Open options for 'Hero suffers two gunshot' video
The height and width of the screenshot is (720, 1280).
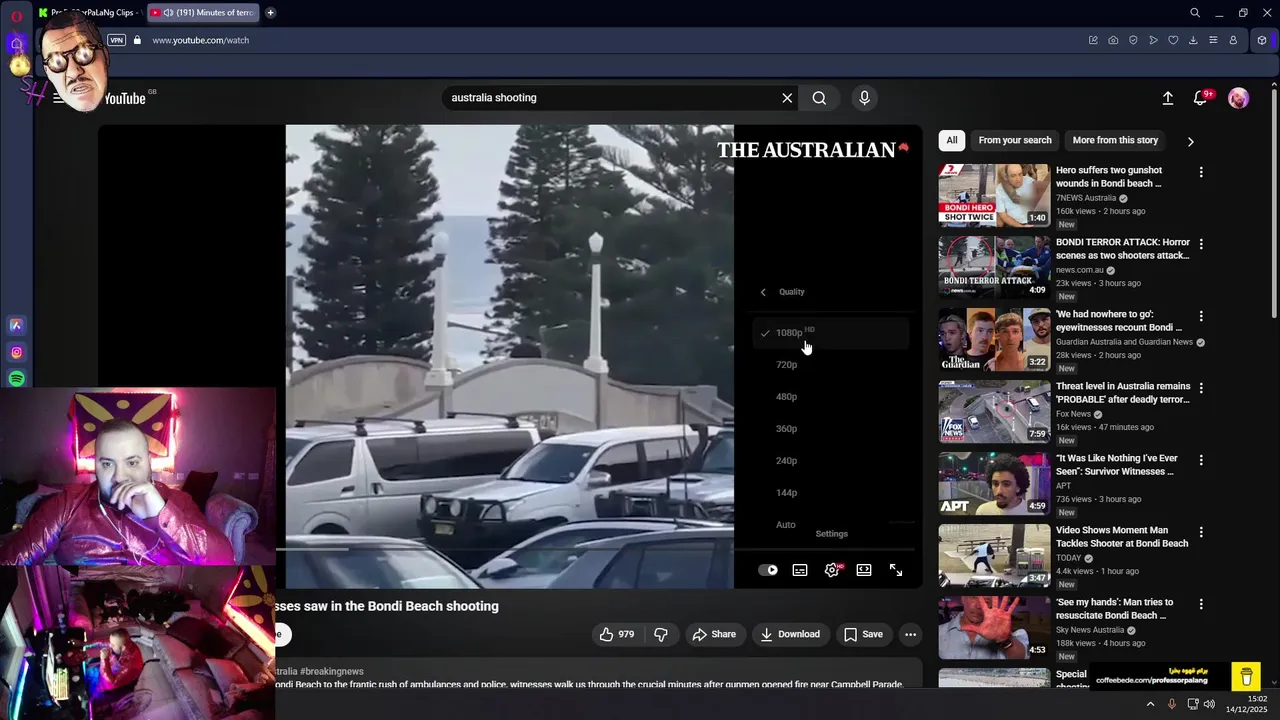[1201, 172]
